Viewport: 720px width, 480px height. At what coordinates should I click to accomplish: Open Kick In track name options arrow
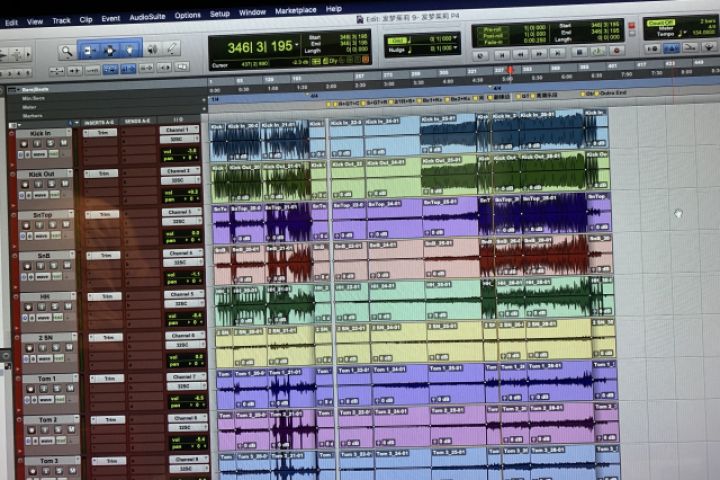(68, 132)
